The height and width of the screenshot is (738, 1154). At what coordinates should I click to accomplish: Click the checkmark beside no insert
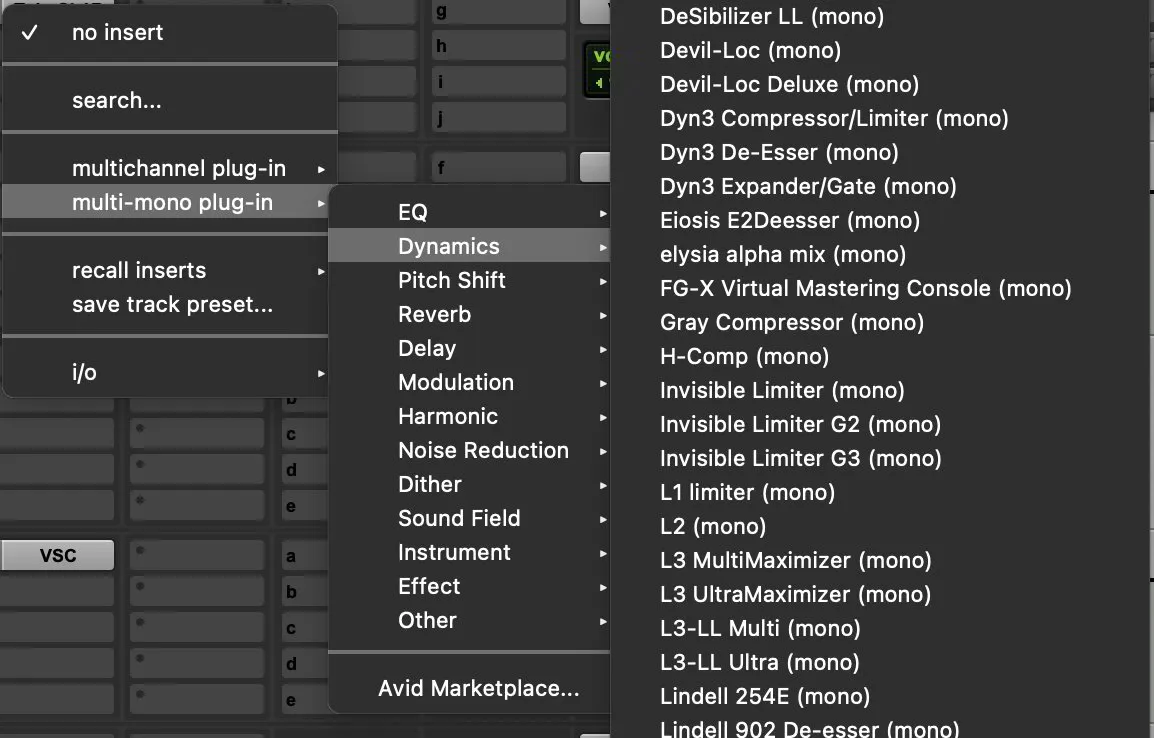click(x=31, y=33)
